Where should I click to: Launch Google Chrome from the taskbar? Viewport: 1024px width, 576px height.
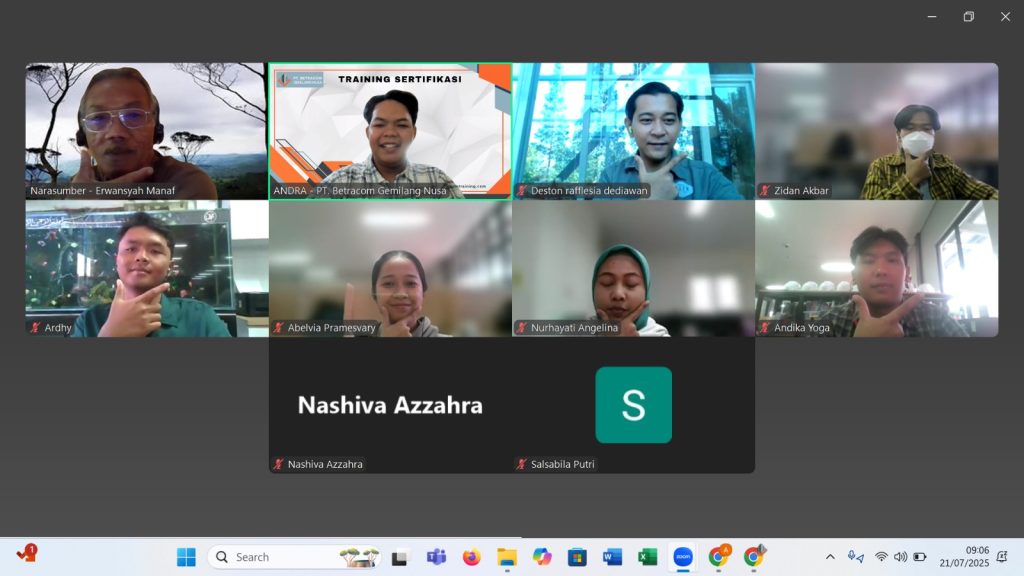pos(717,557)
